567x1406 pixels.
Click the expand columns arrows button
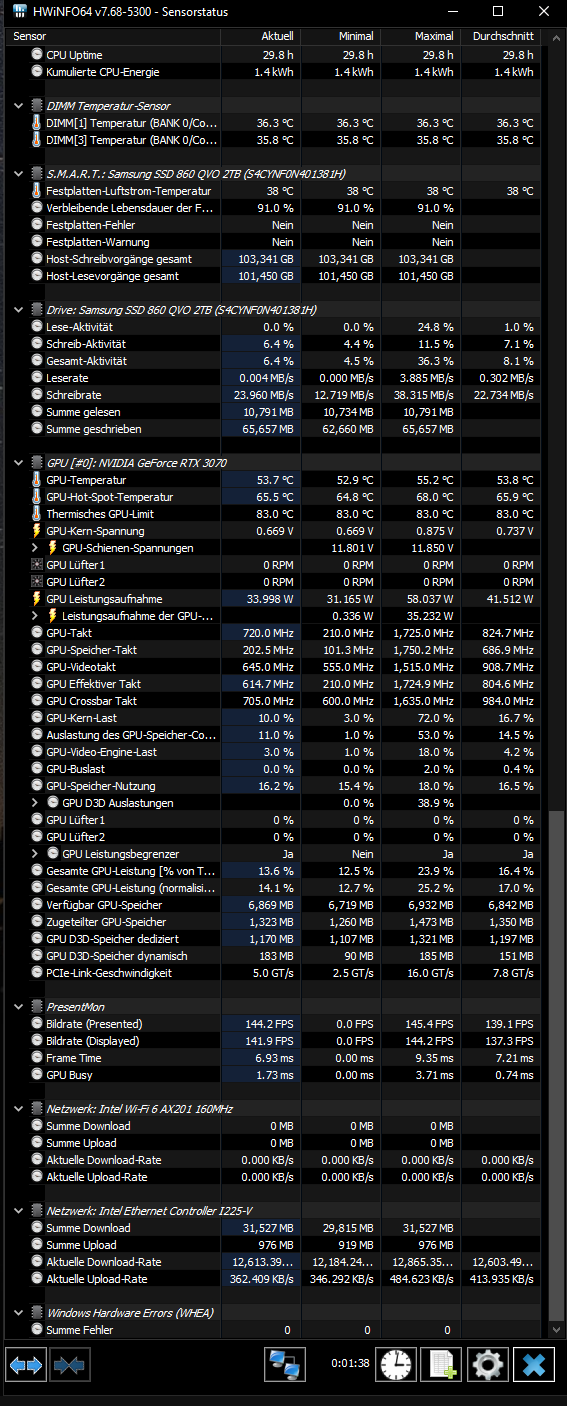(26, 1364)
